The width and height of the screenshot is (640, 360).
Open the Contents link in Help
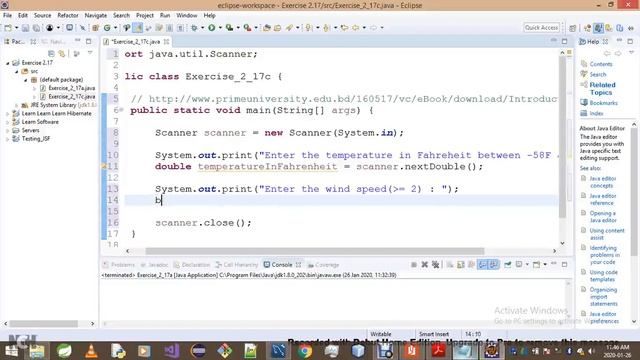tap(601, 64)
